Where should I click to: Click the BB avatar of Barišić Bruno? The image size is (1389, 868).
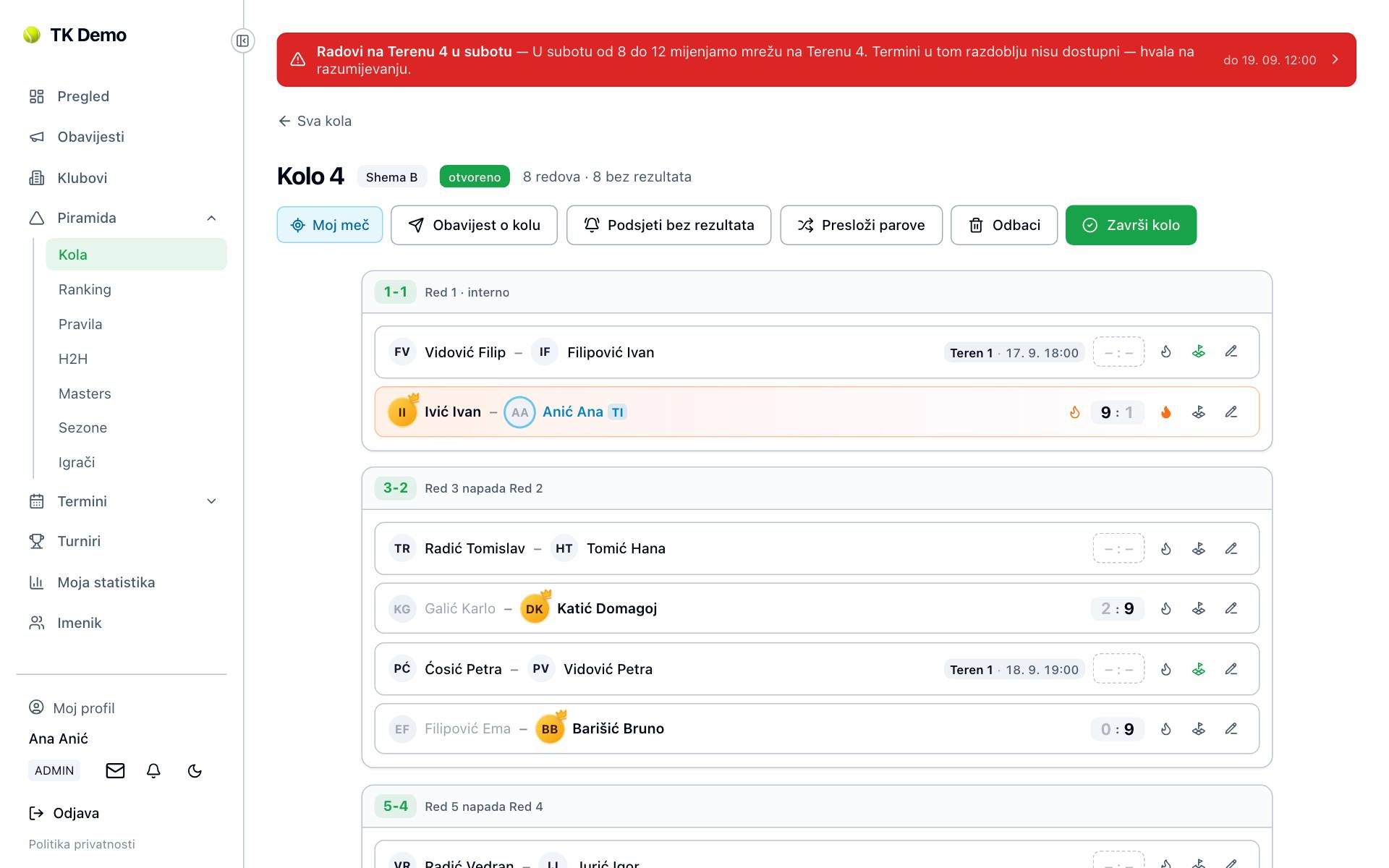(x=550, y=729)
